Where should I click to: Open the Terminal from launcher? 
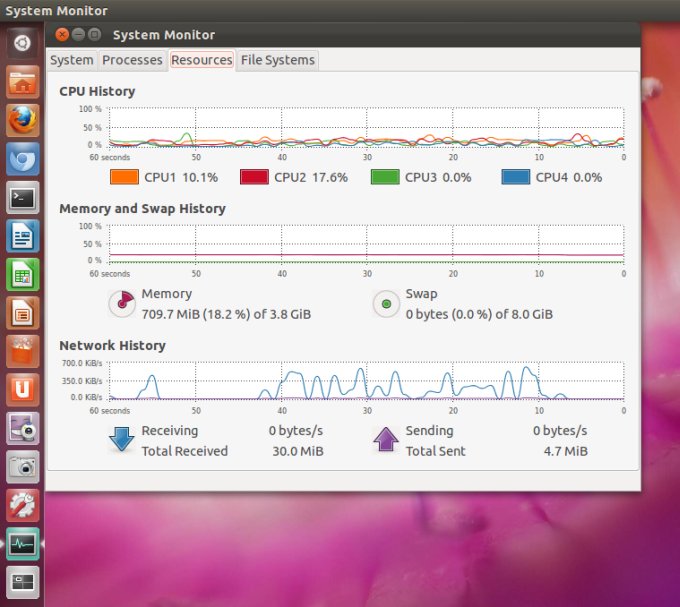[x=23, y=198]
